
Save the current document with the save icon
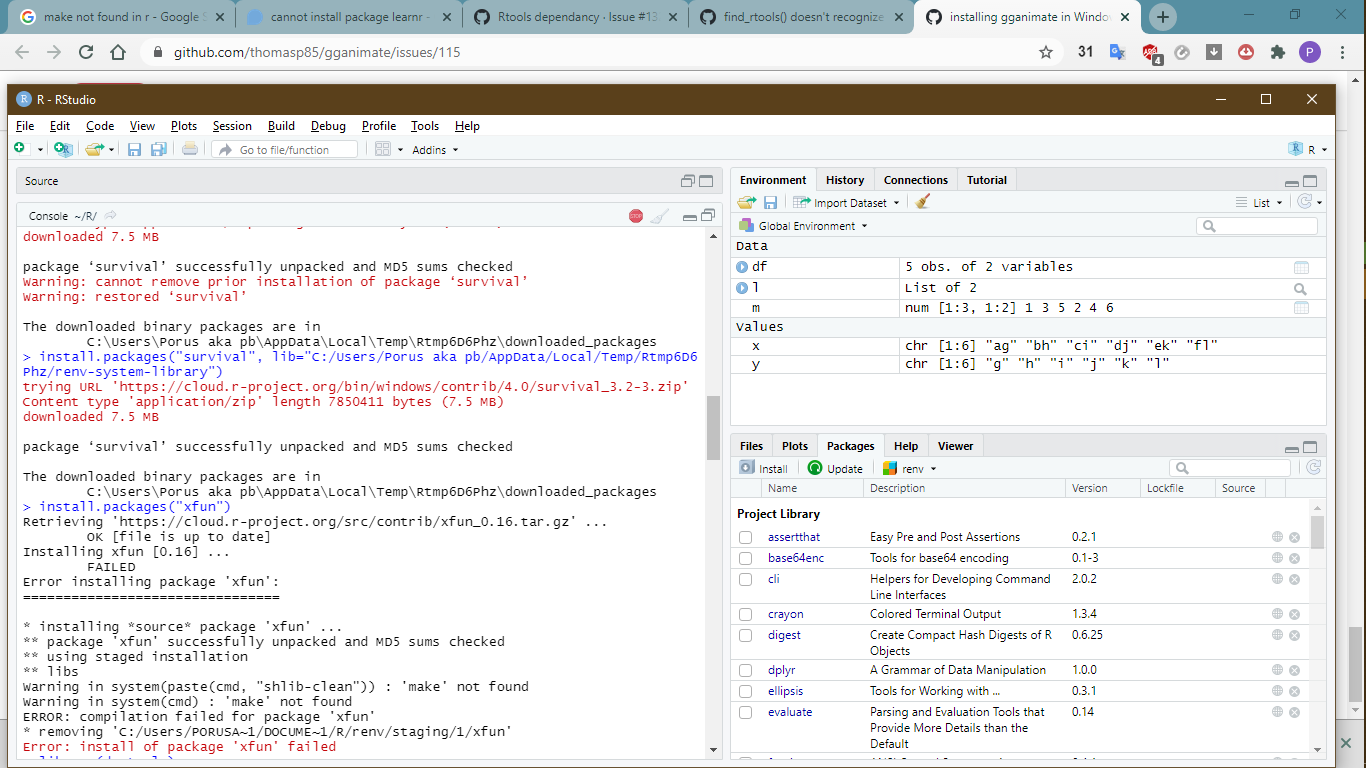(134, 148)
